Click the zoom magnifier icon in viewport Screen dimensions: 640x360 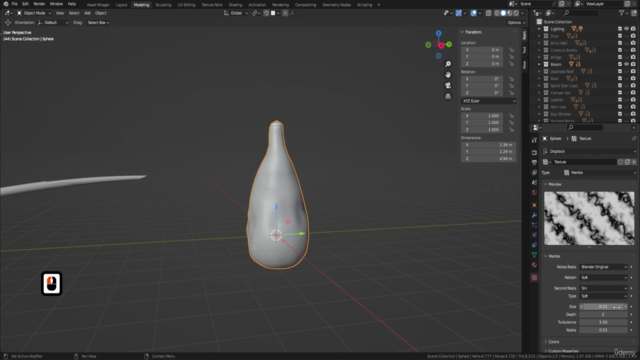[x=448, y=64]
